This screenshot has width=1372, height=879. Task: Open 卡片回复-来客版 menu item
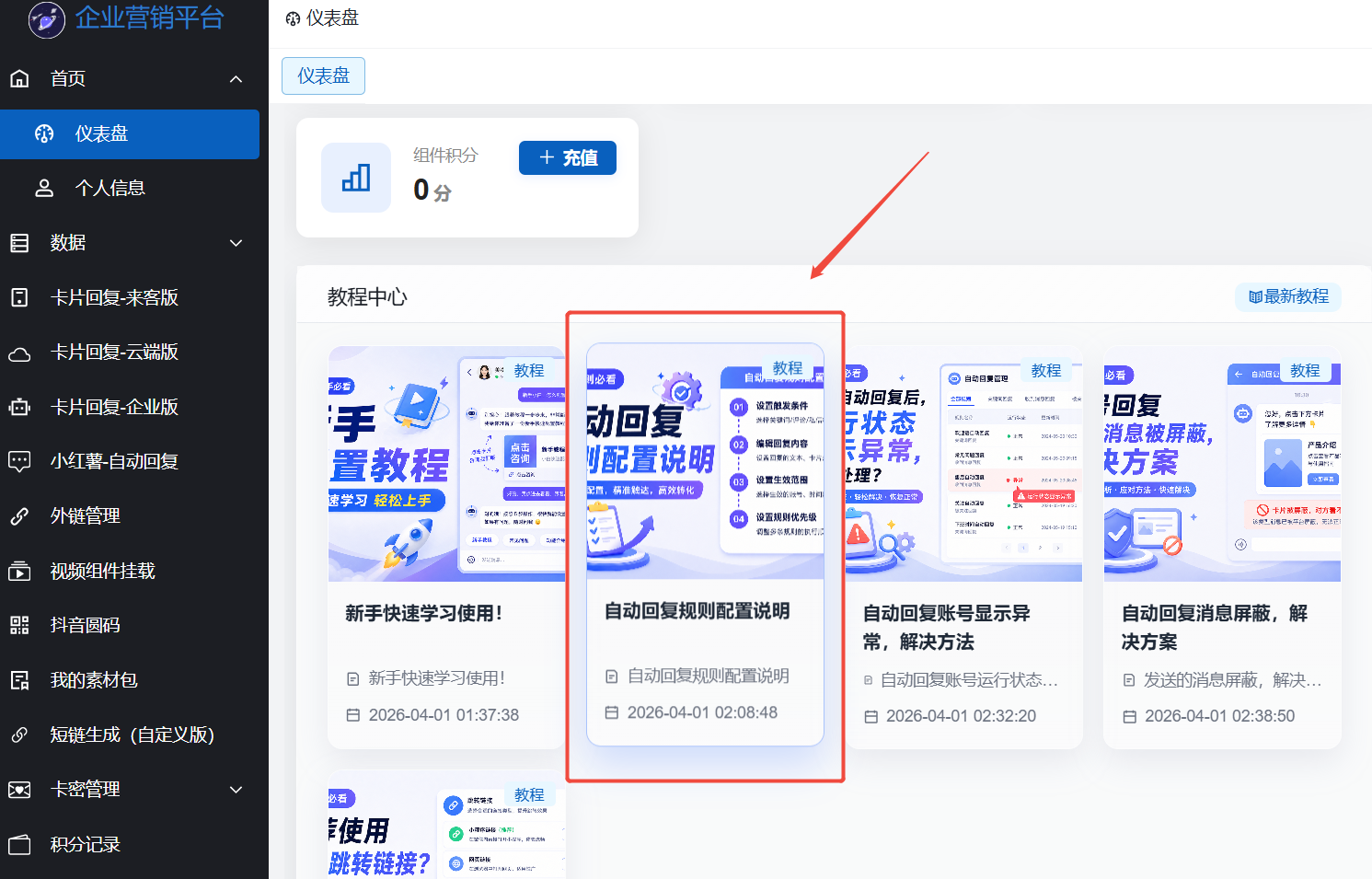pos(114,297)
